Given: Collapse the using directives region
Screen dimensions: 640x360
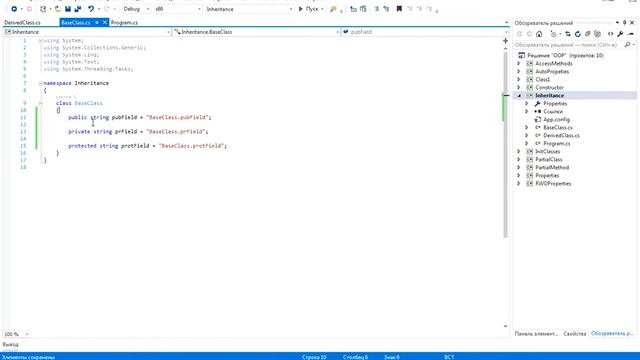Looking at the screenshot, I should (x=40, y=41).
